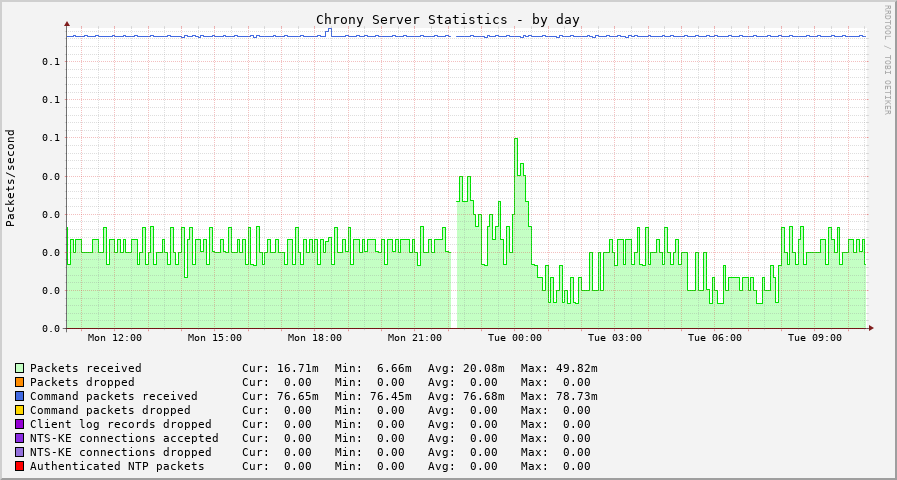Click the Tue 06:00 time label
This screenshot has height=480, width=897.
click(x=715, y=338)
